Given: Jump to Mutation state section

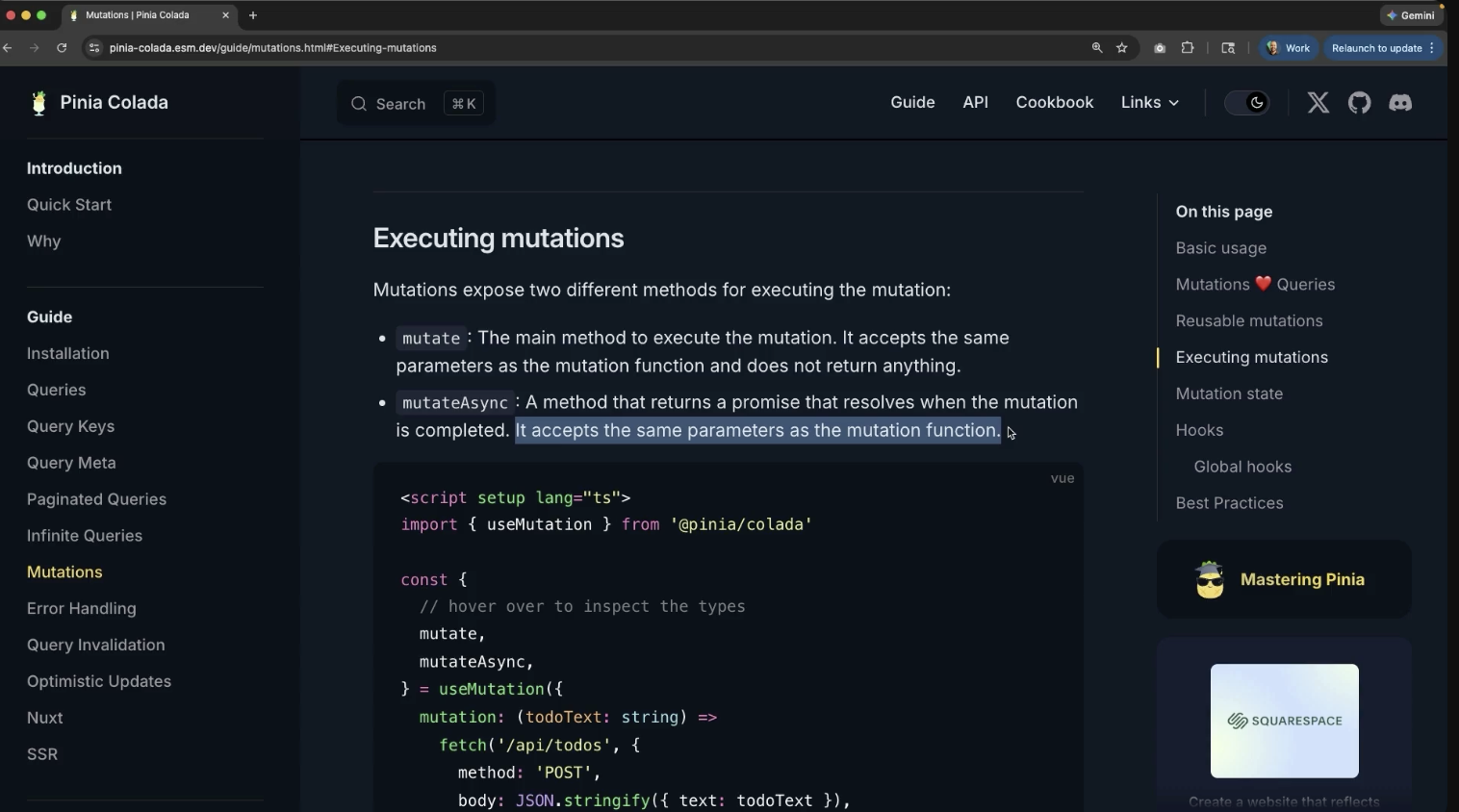Looking at the screenshot, I should click(1229, 393).
